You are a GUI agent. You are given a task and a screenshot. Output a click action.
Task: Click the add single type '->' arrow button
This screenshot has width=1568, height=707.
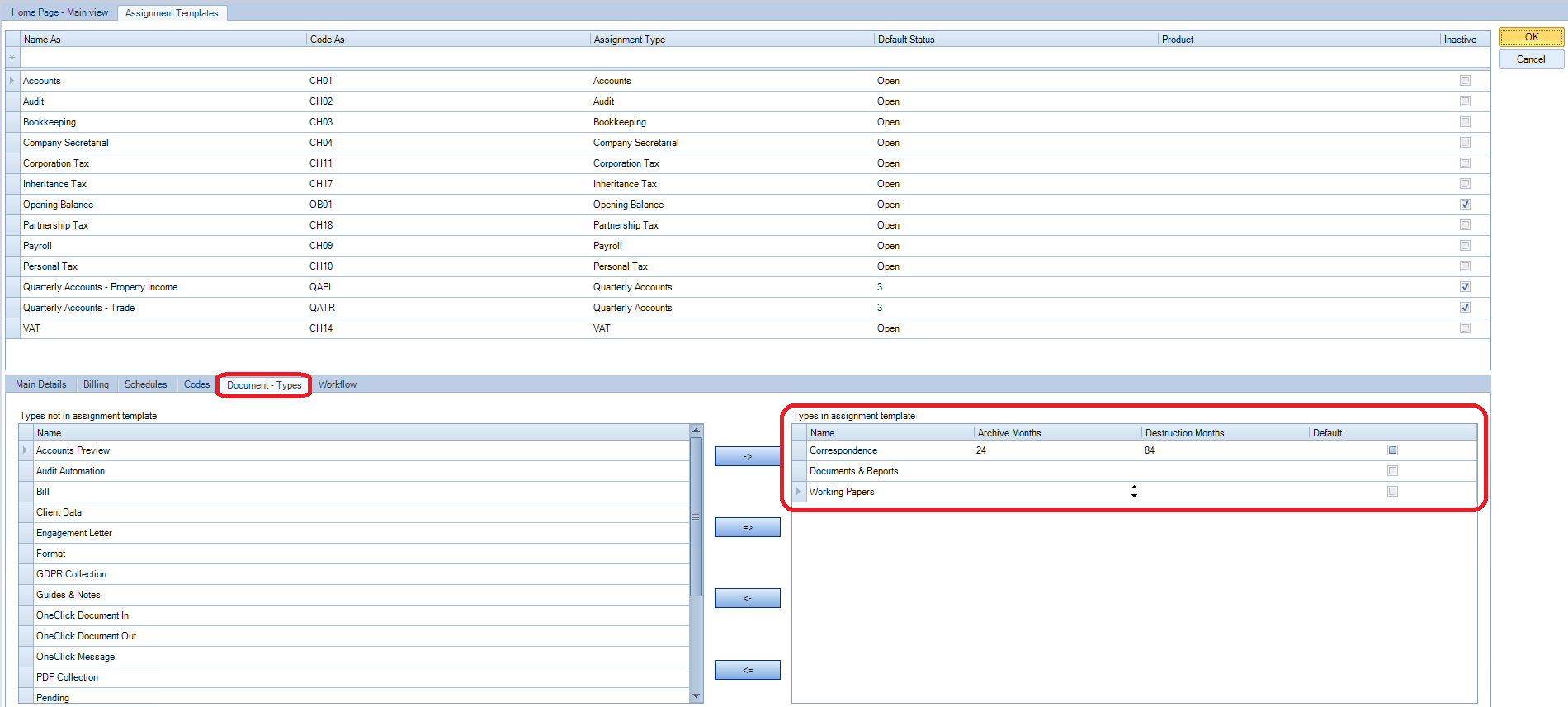[x=747, y=456]
